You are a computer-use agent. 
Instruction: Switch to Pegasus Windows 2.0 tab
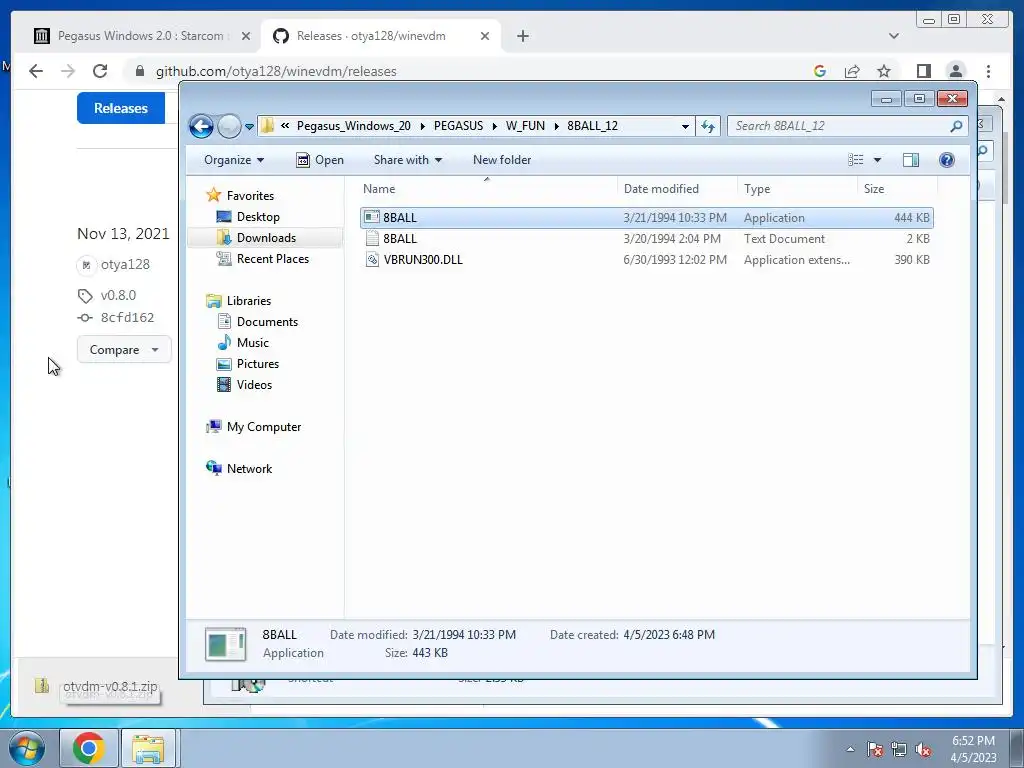tap(142, 36)
